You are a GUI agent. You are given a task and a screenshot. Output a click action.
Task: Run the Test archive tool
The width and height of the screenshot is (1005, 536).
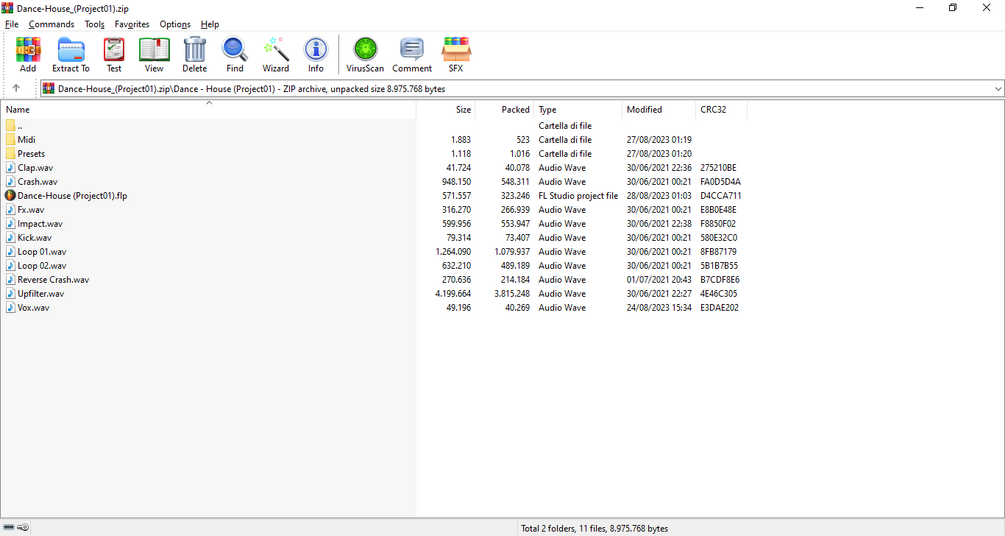click(114, 54)
